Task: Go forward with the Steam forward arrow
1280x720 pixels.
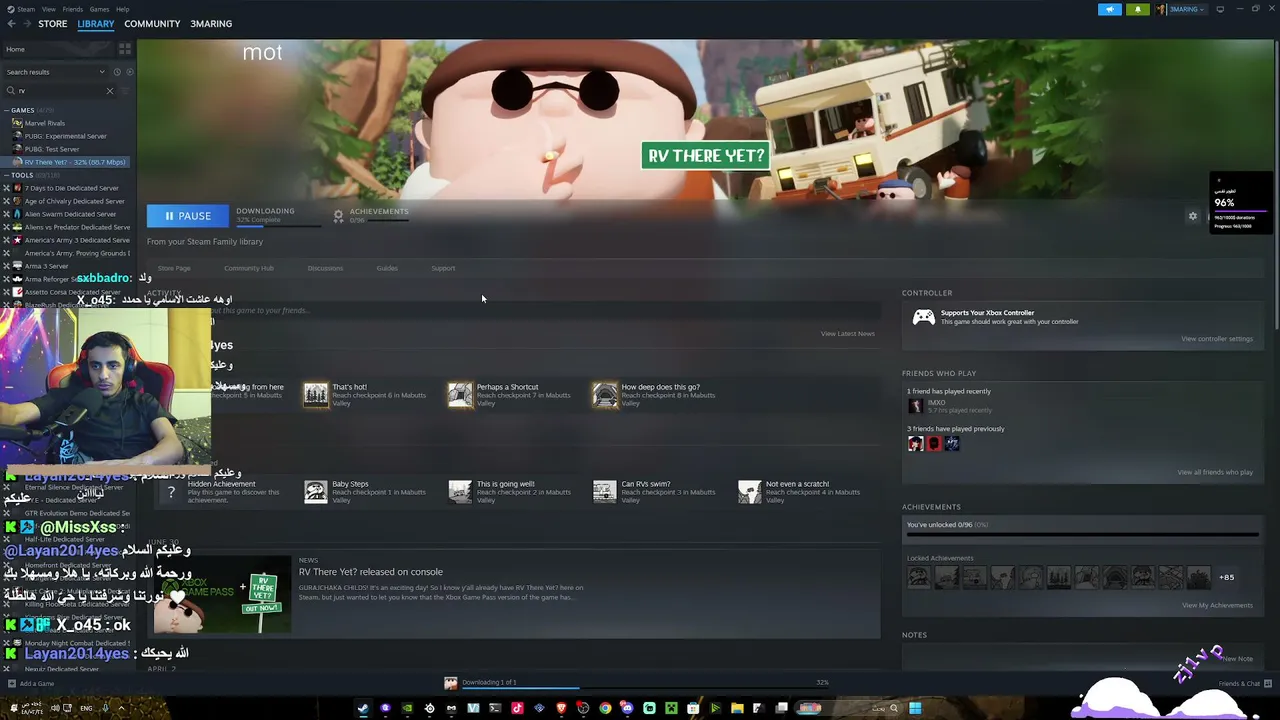Action: tap(26, 24)
